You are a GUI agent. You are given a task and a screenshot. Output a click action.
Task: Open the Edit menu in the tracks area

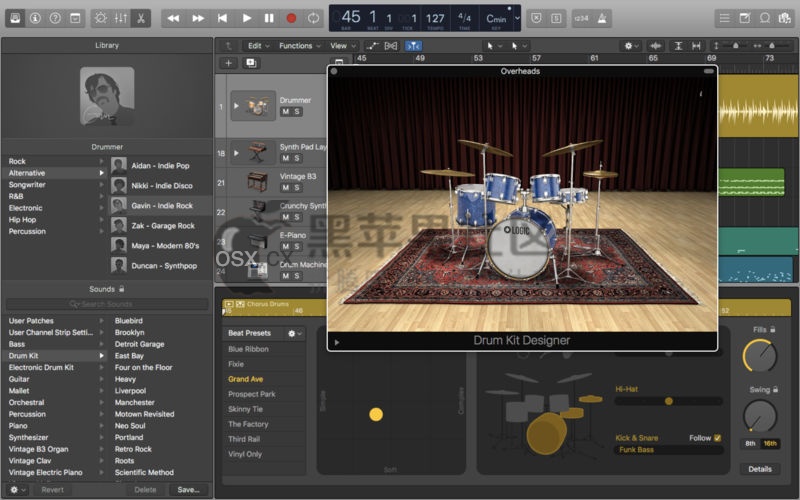(x=258, y=46)
